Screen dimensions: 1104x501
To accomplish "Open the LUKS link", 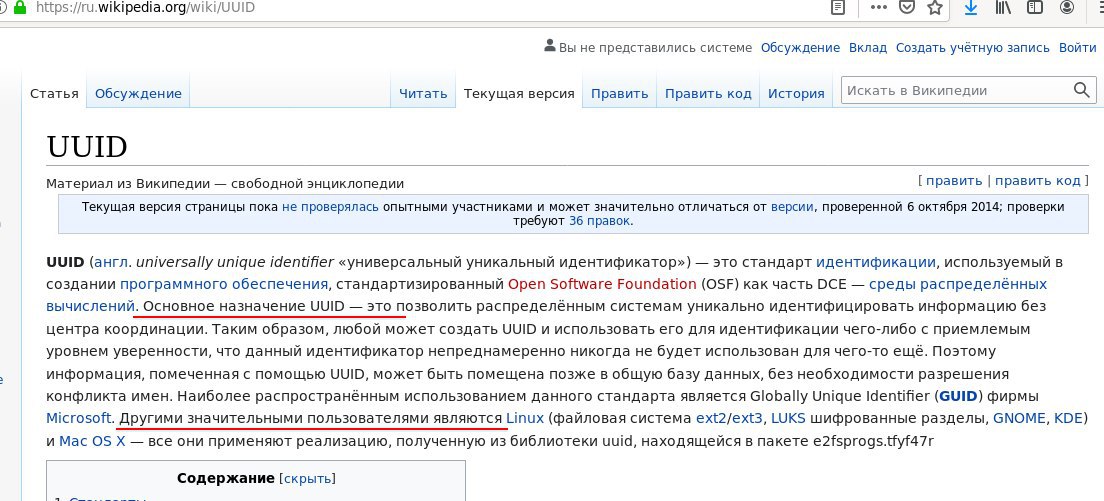I will (x=789, y=418).
